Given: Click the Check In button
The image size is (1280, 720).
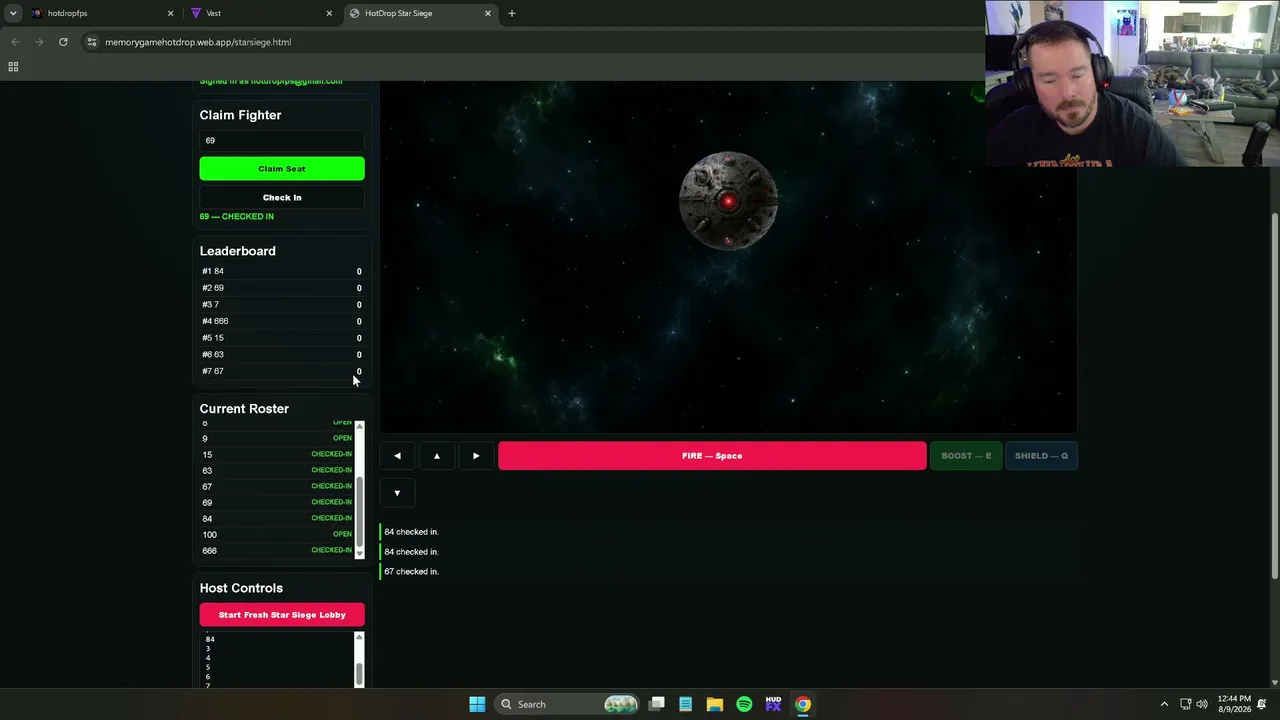Looking at the screenshot, I should pos(282,198).
